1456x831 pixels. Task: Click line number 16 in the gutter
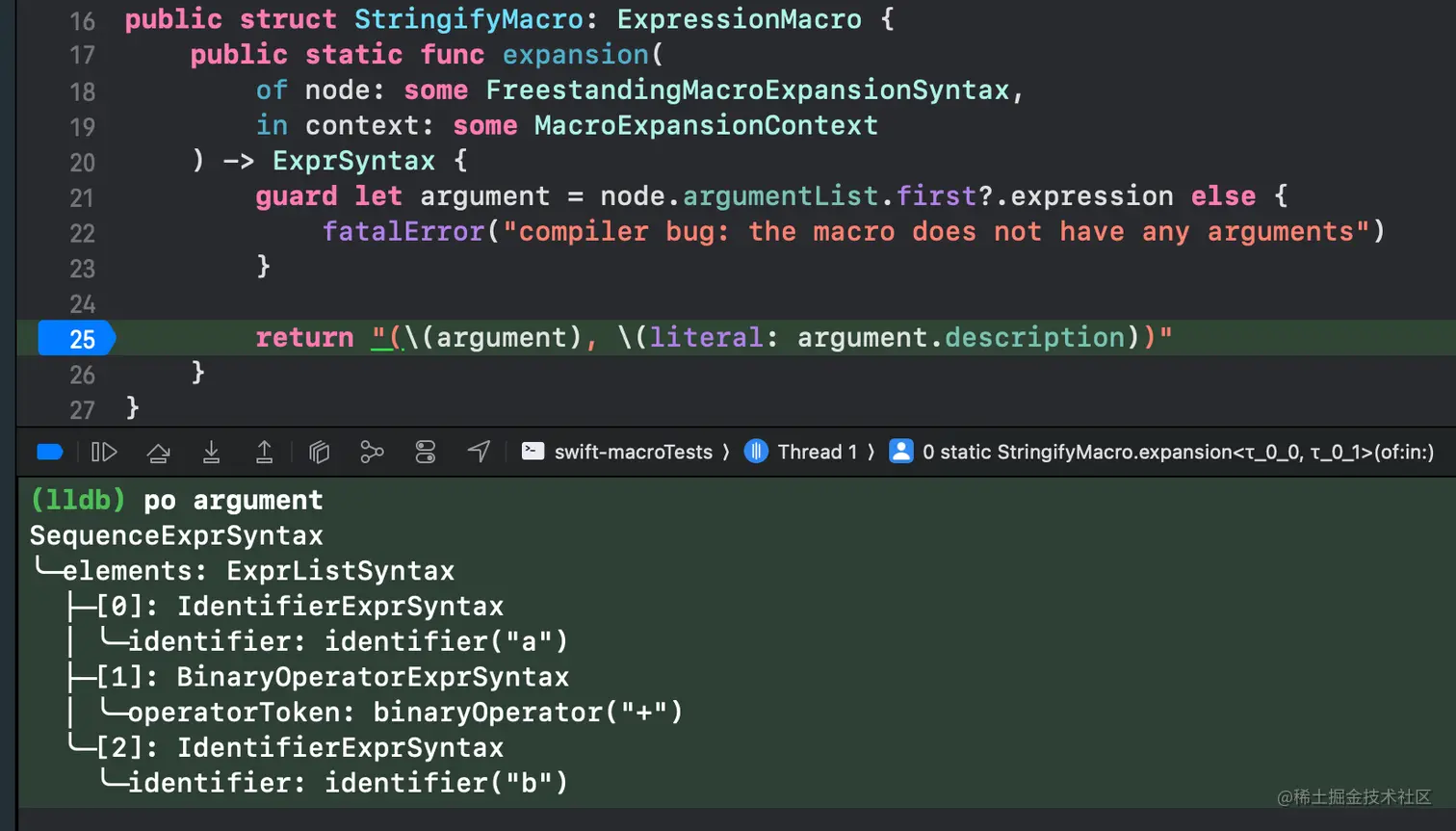(83, 20)
